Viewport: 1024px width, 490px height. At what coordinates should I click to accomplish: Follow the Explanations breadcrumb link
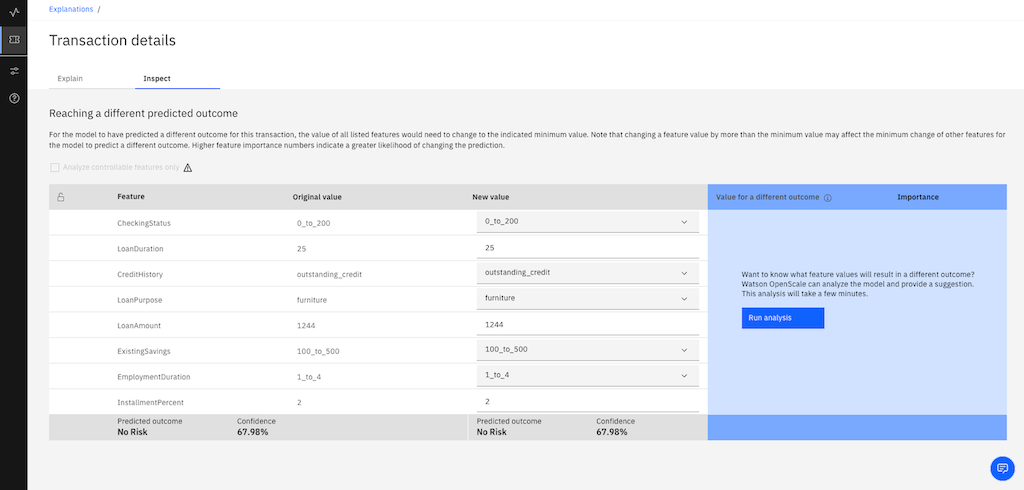click(71, 9)
